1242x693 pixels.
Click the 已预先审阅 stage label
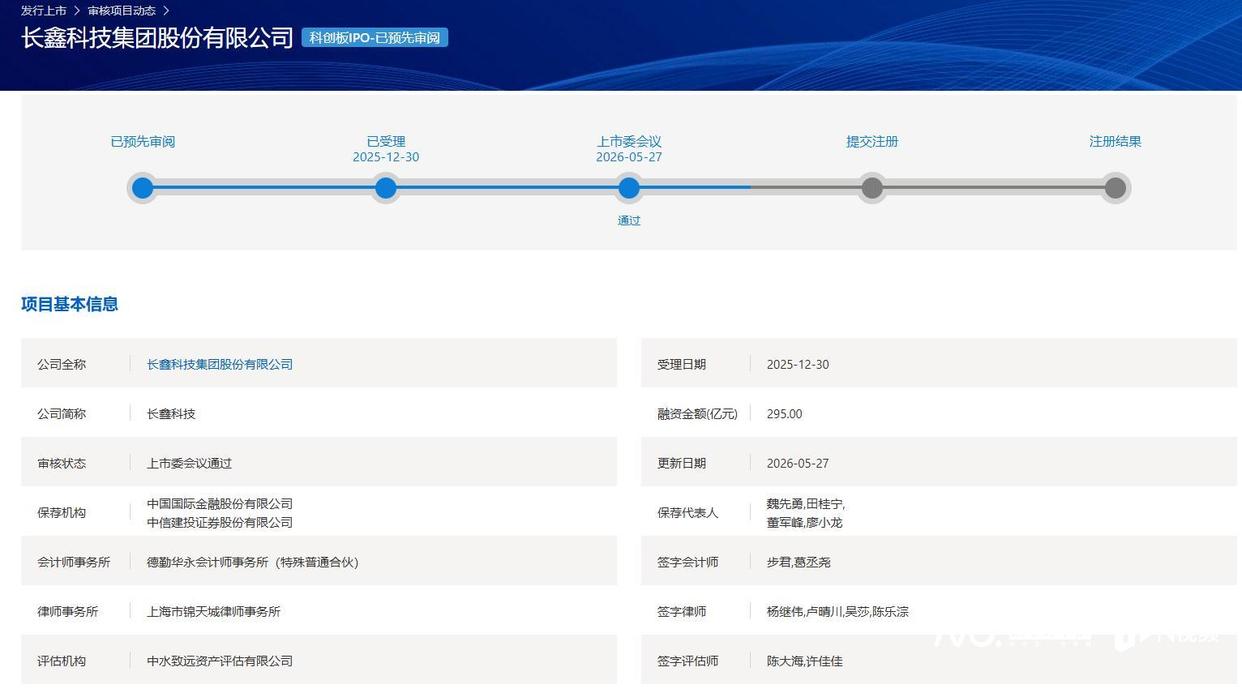pos(143,142)
